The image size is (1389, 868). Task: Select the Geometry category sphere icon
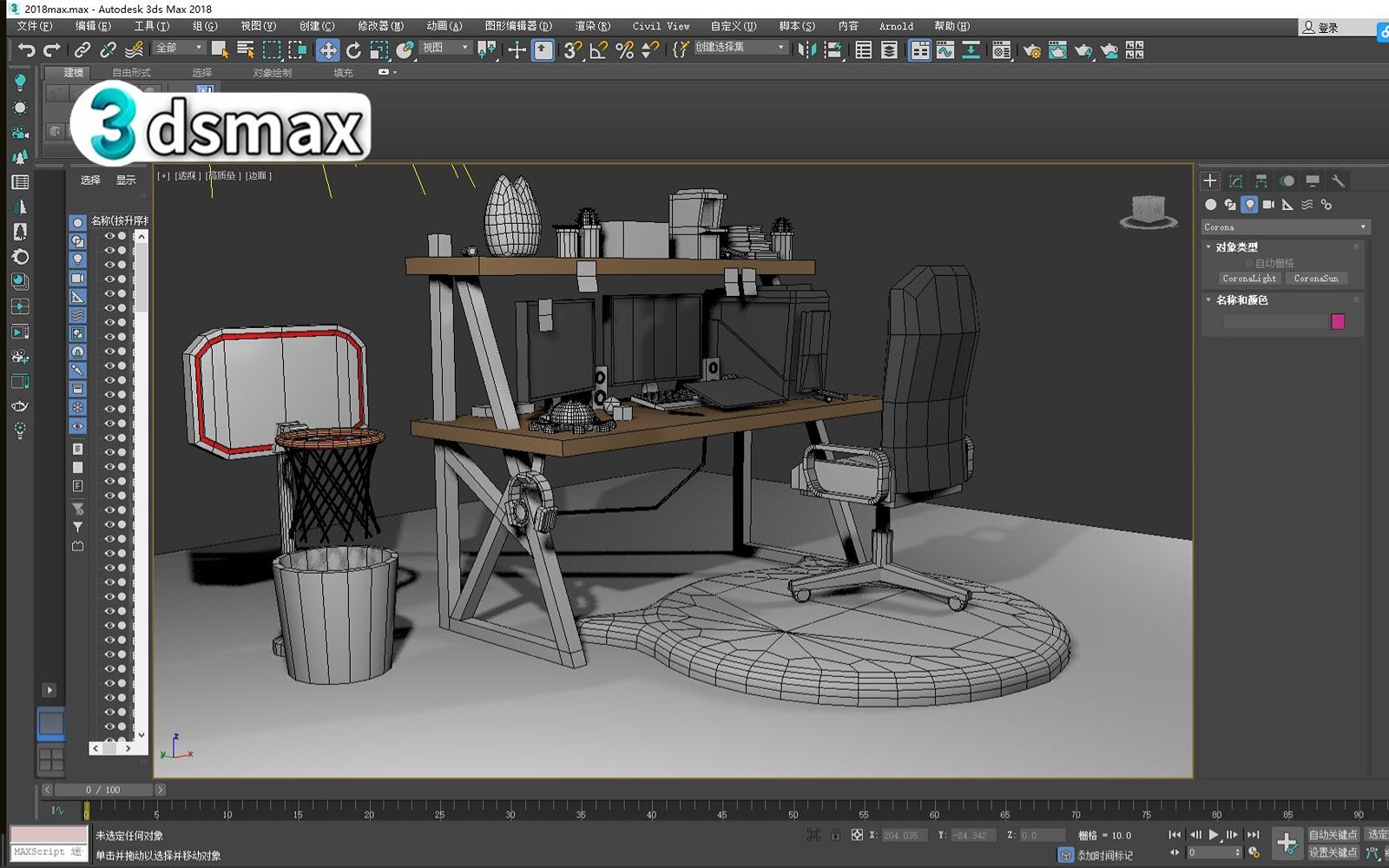point(1211,205)
